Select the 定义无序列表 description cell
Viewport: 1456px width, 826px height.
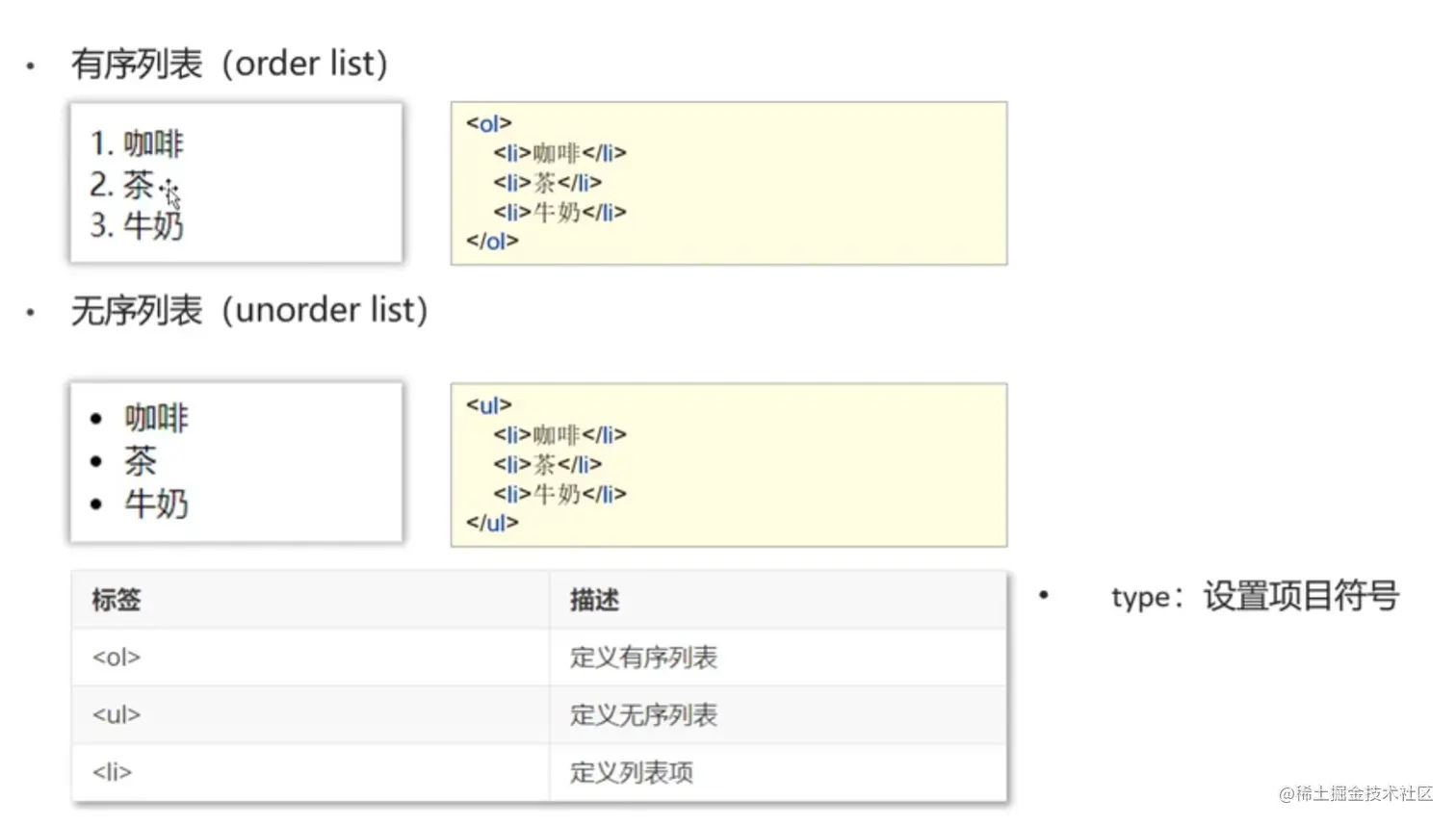tap(643, 715)
